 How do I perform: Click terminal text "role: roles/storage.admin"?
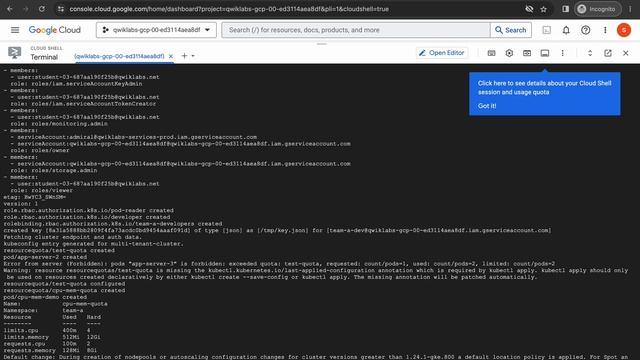coord(54,171)
